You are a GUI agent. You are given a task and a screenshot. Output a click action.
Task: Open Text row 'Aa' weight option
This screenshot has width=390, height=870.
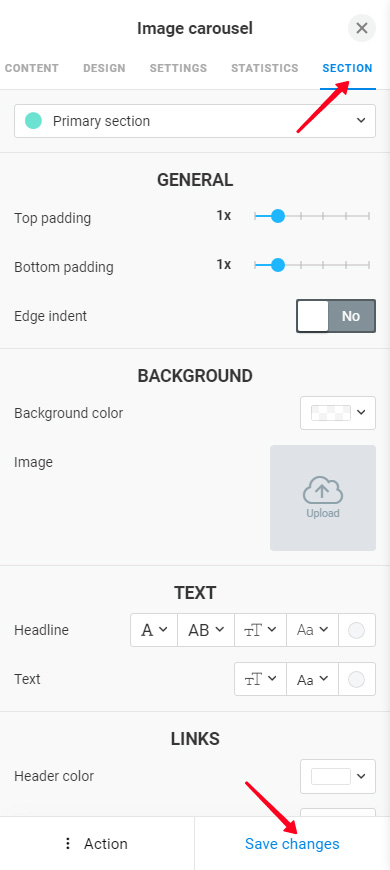(x=312, y=679)
